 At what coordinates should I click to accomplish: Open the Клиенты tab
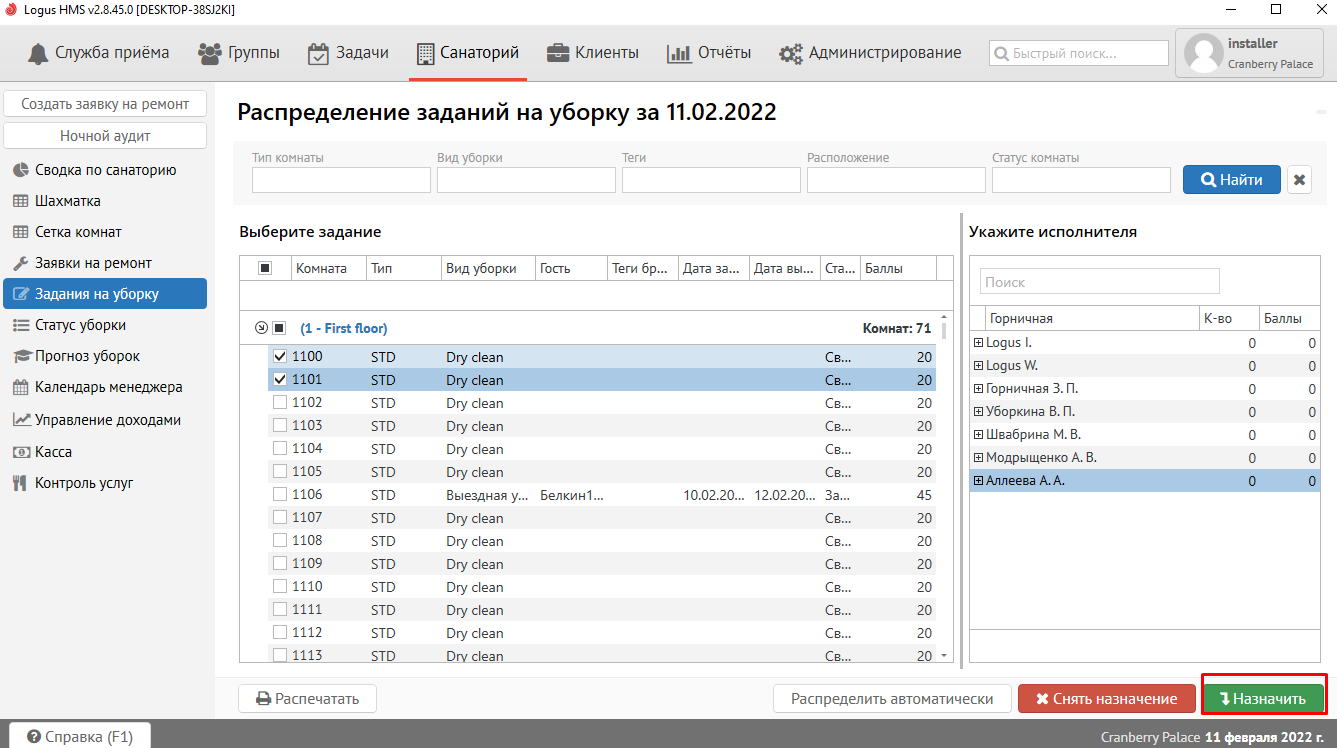point(593,53)
